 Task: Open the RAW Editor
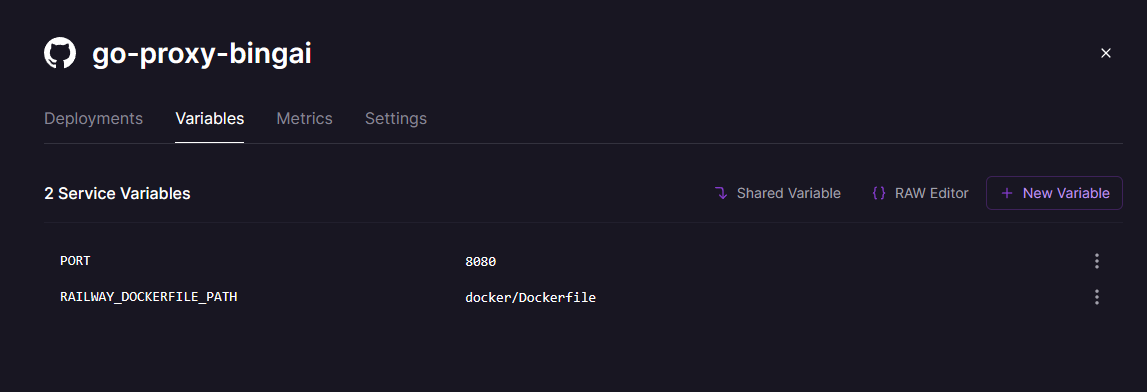920,193
